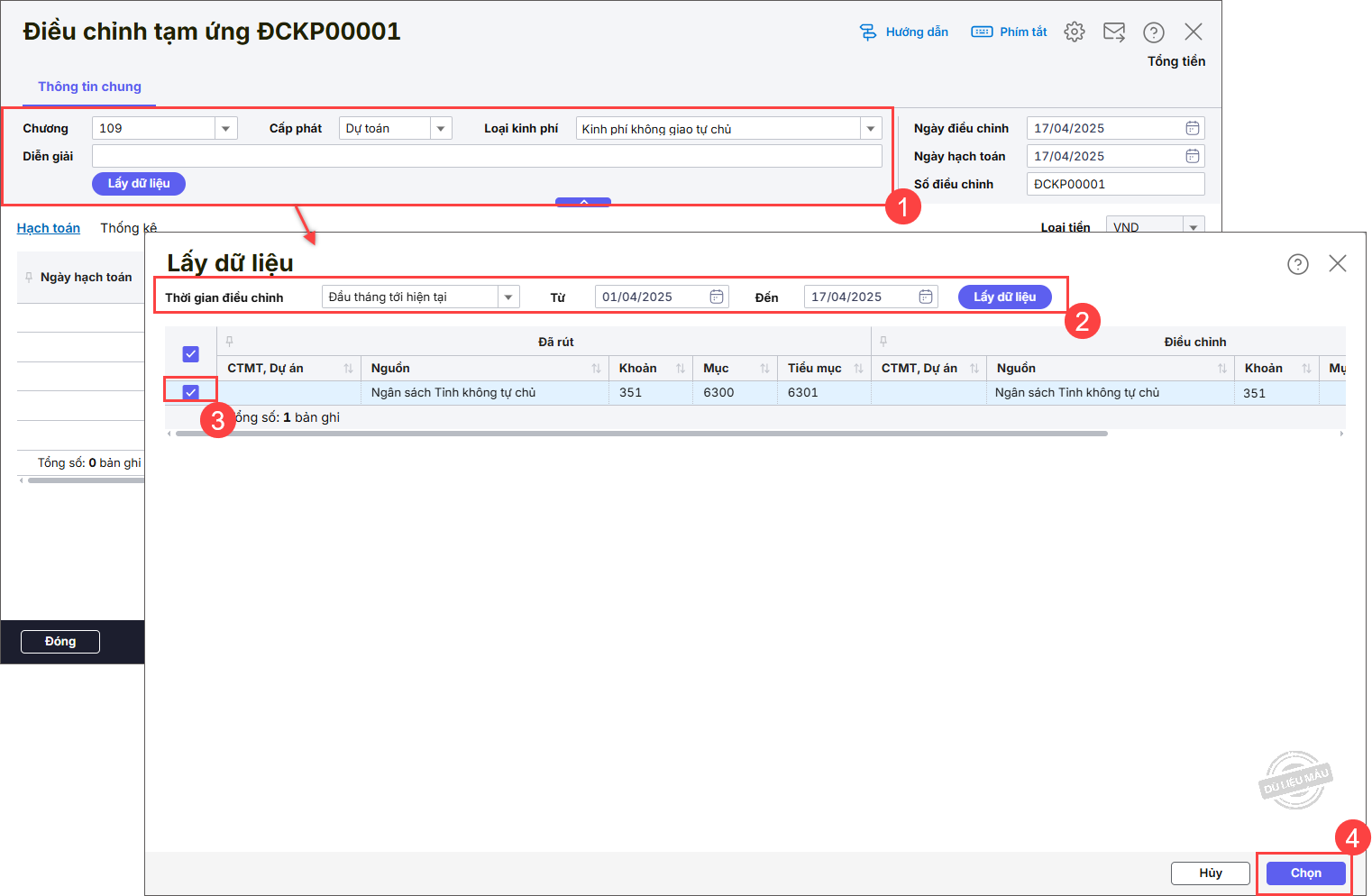
Task: Toggle select-all checkbox in table header
Action: coord(191,354)
